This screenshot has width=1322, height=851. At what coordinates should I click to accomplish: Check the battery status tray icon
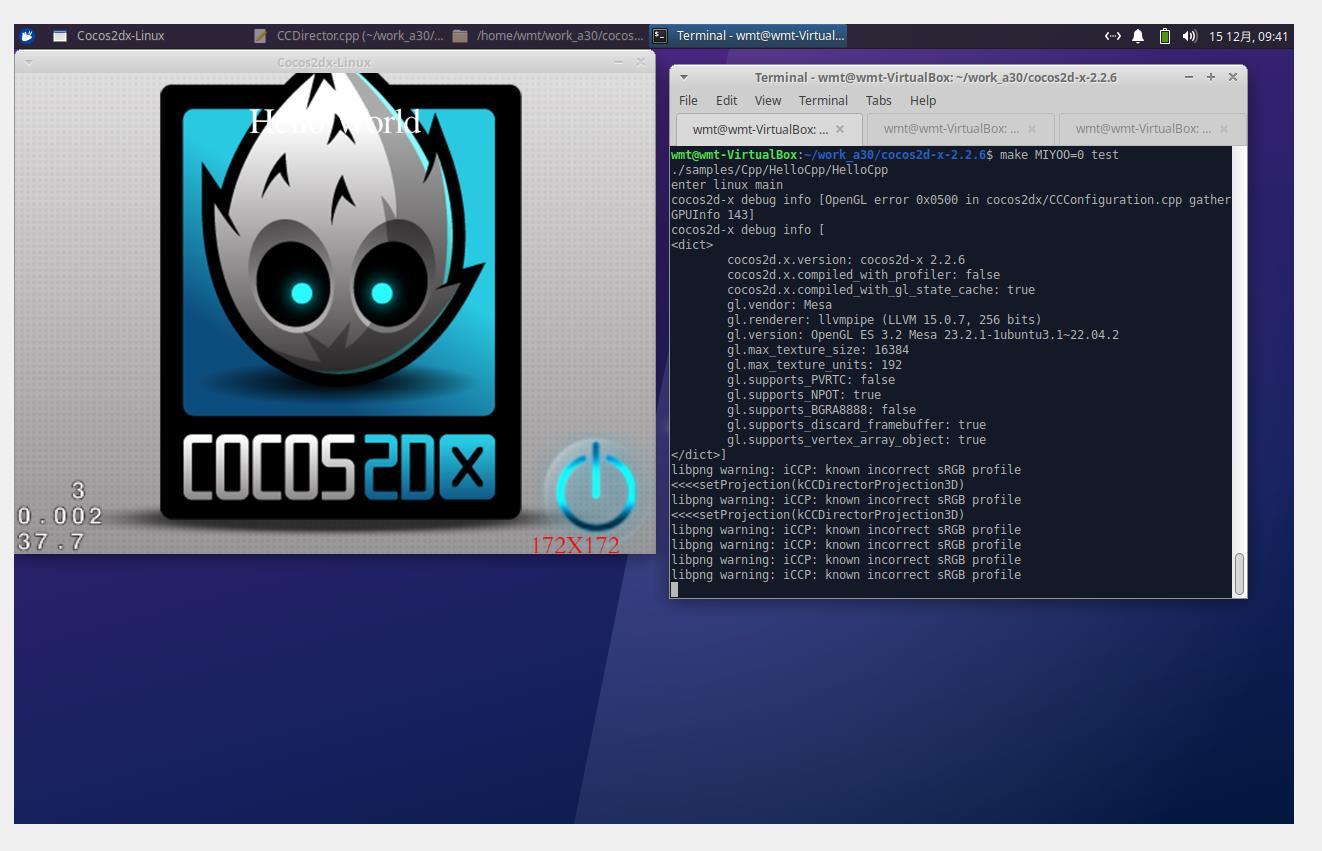coord(1165,36)
